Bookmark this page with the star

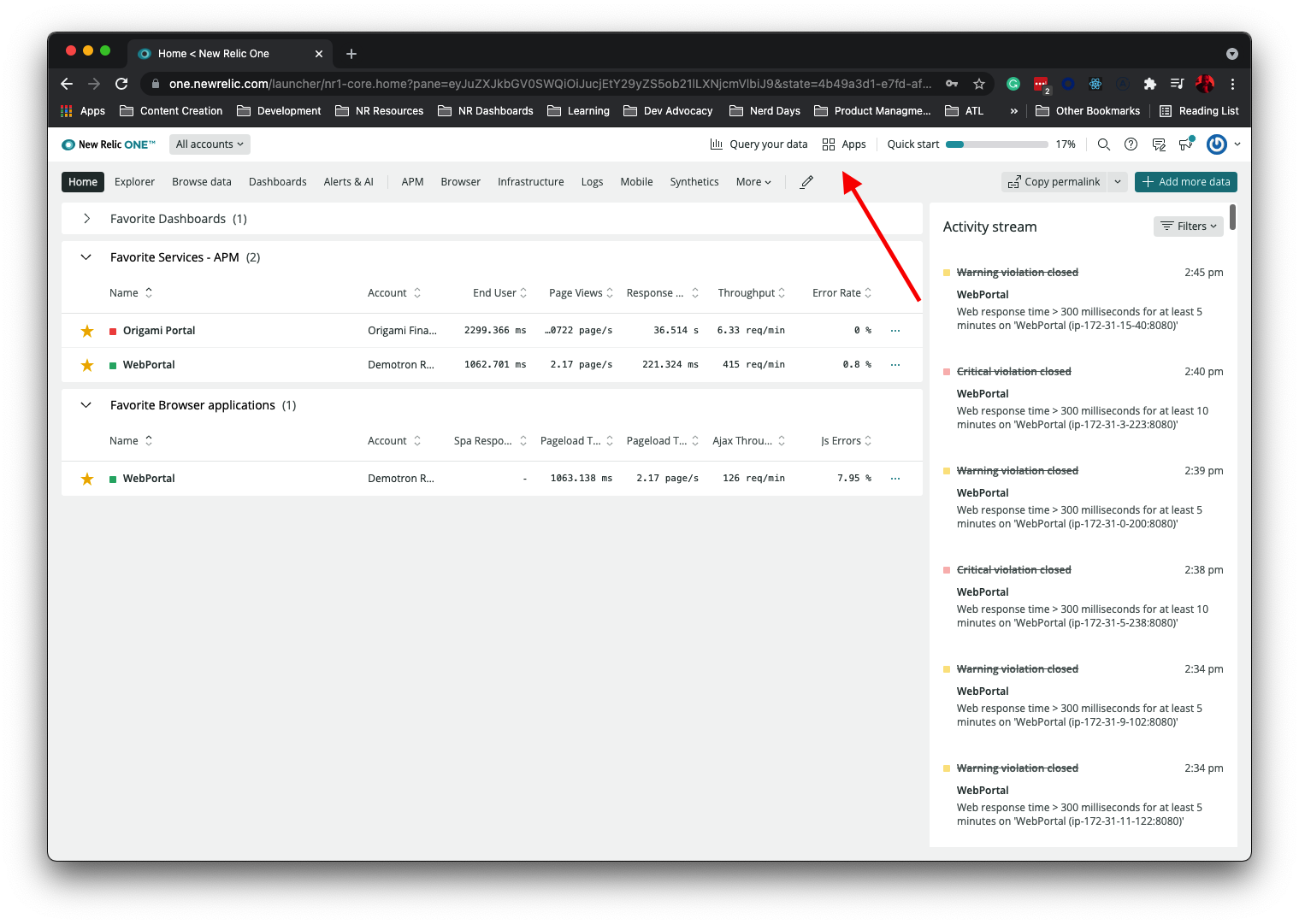pyautogui.click(x=979, y=84)
